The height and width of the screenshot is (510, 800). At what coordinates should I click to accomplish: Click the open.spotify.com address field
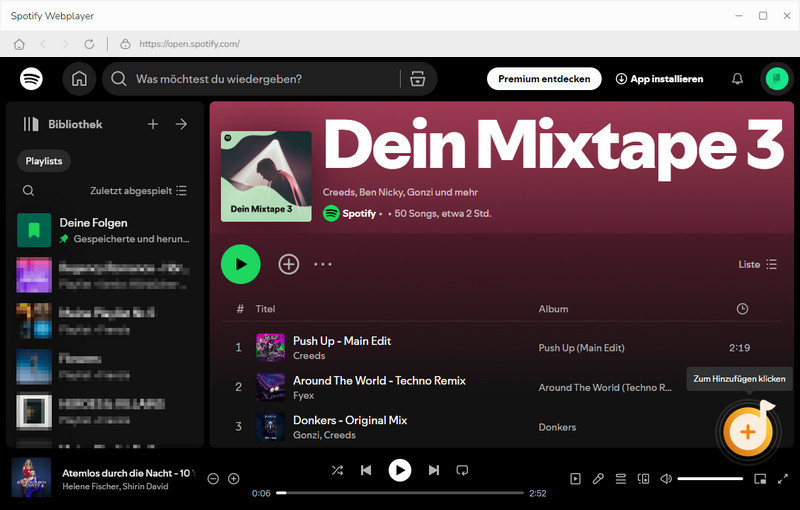click(x=189, y=44)
